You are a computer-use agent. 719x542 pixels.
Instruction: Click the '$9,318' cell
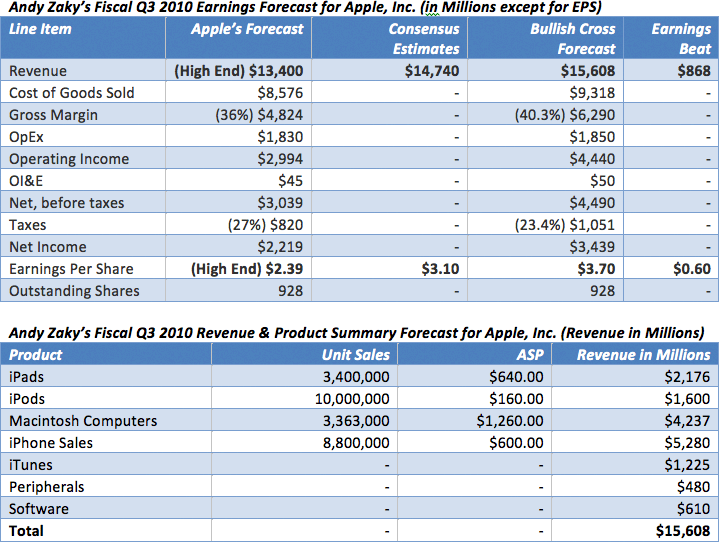point(592,93)
